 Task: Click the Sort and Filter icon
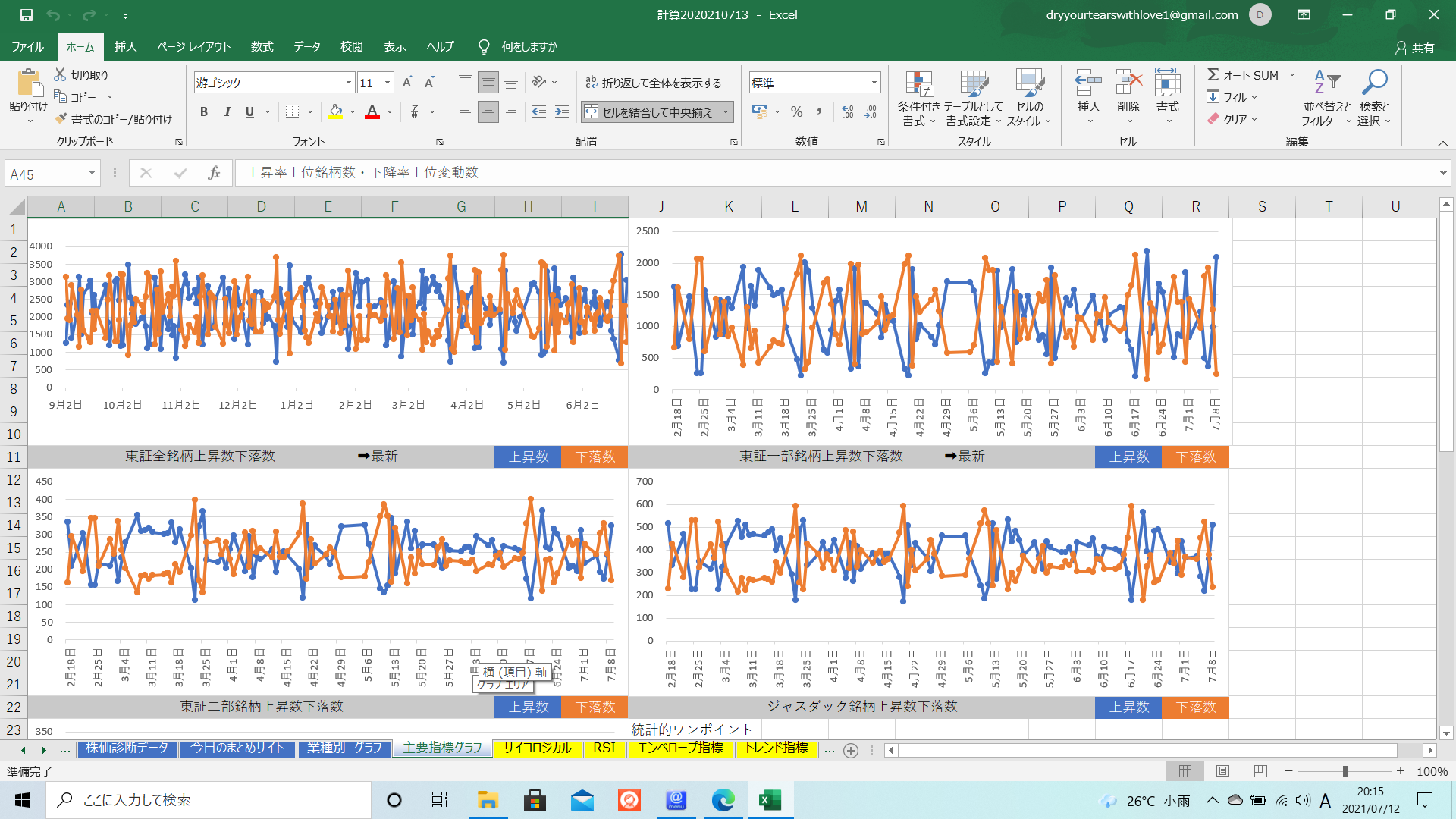1326,83
